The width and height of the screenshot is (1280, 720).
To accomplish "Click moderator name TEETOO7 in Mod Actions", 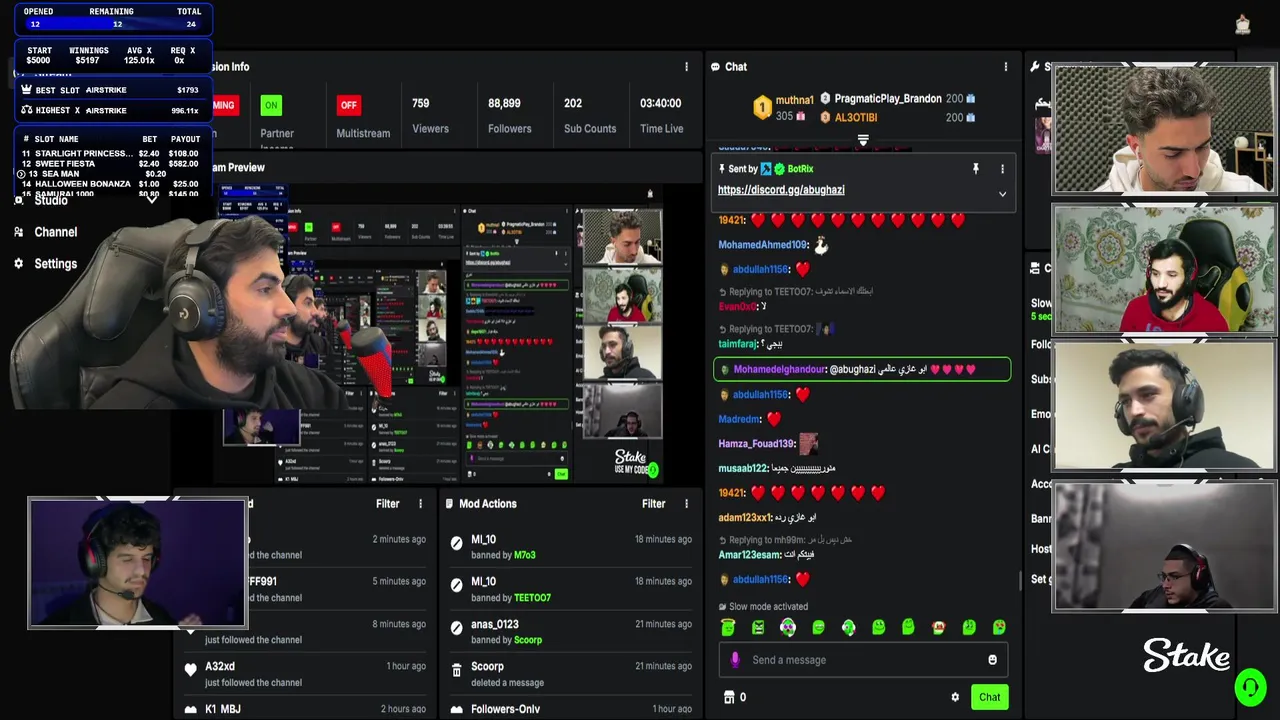I will tap(532, 598).
